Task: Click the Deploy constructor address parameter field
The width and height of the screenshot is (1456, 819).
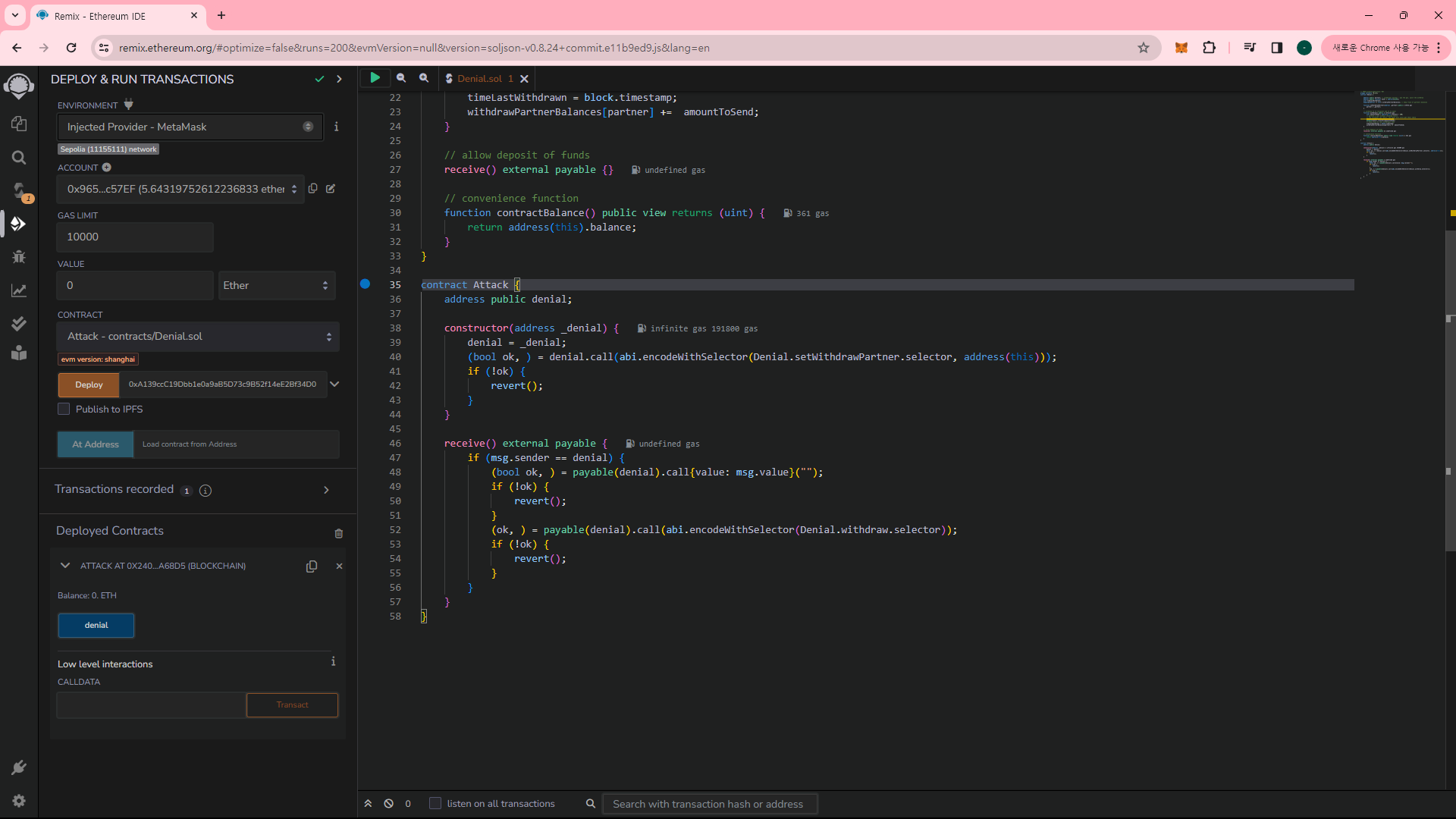Action: point(223,384)
